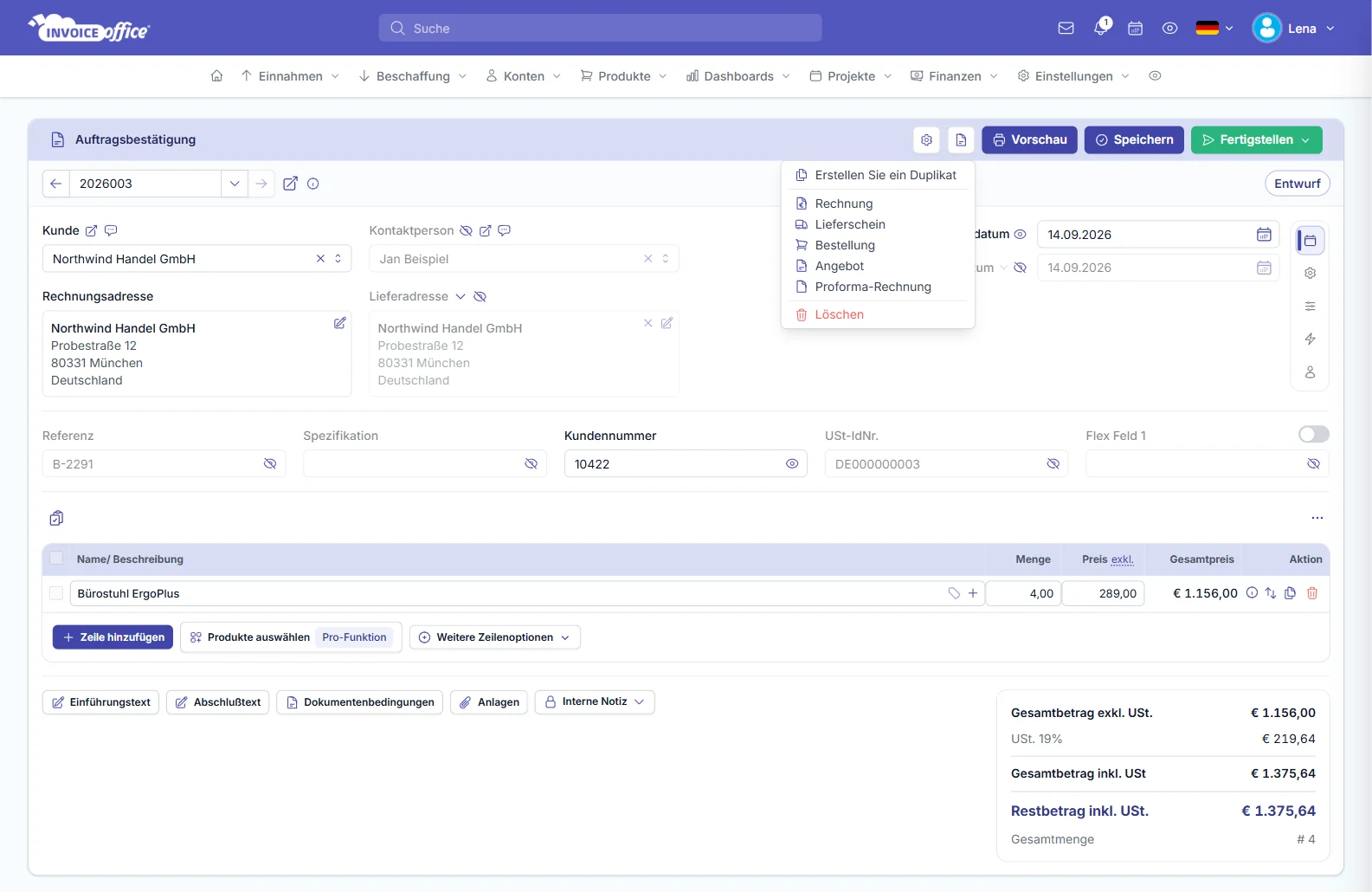Check the Bürostuhl ErgoPlus row checkbox
The image size is (1372, 892).
[x=56, y=593]
